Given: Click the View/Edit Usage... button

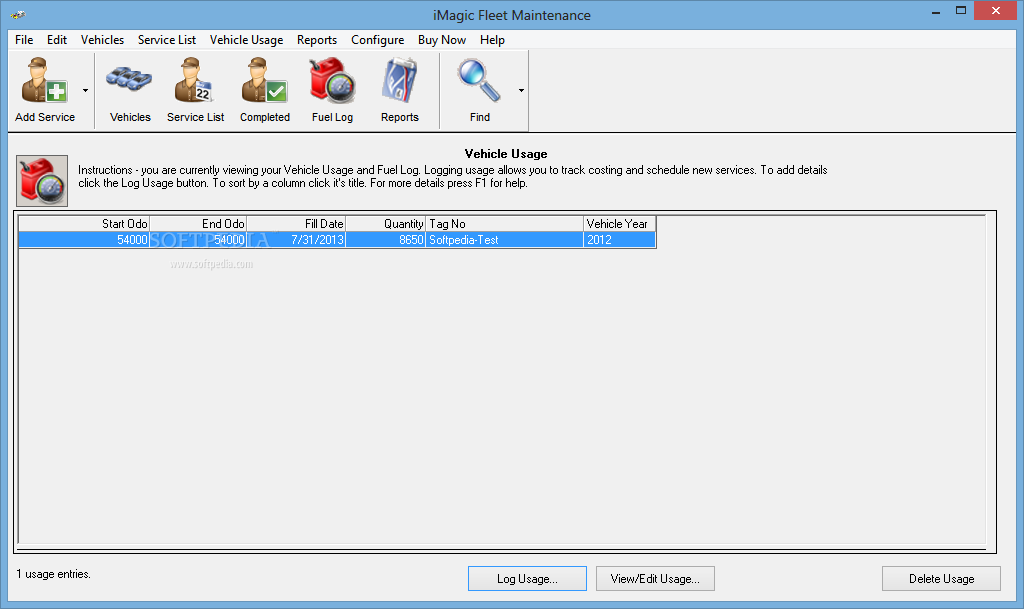Looking at the screenshot, I should point(655,578).
